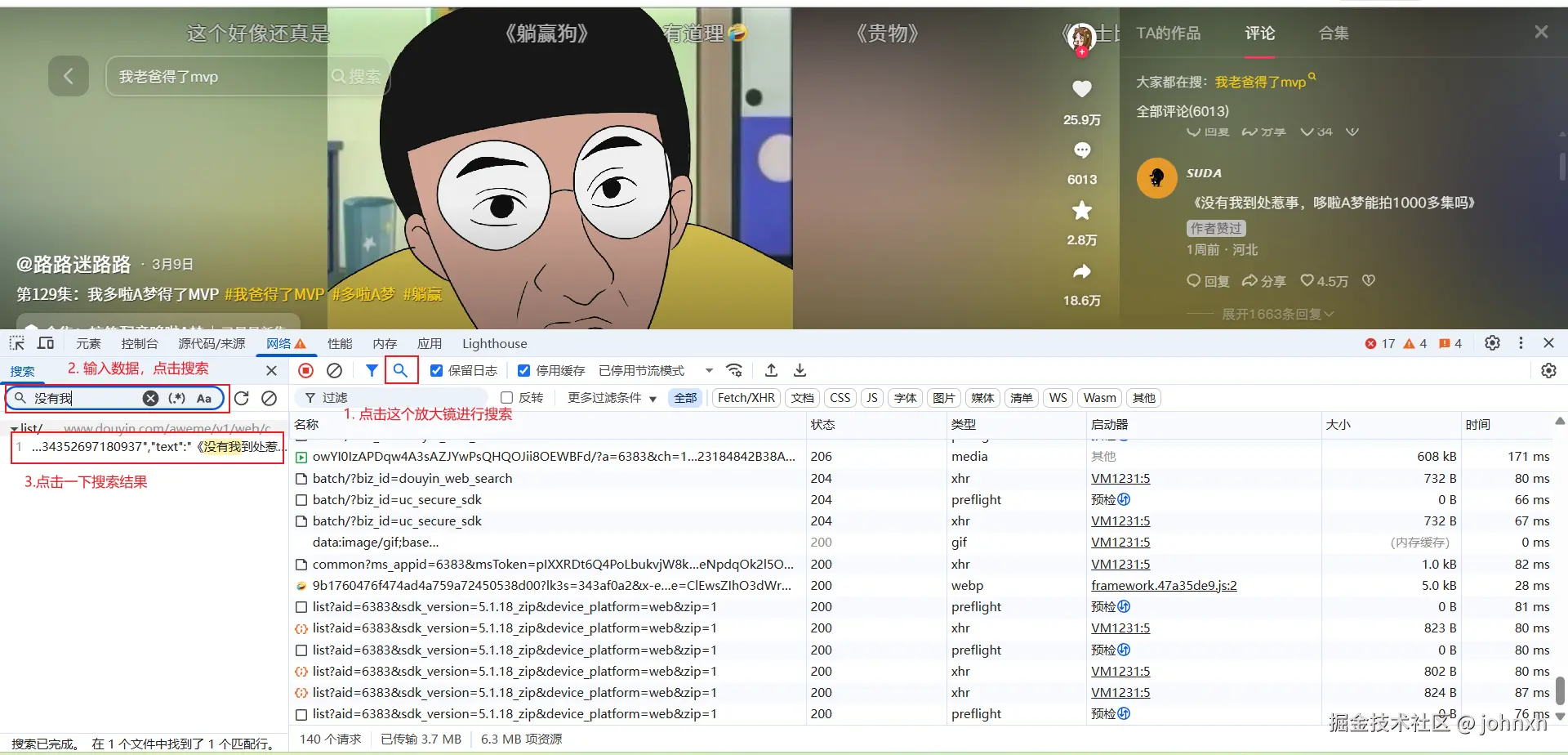Open the 更多过滤条件 dropdown
Screen dimensions: 1568x755
click(612, 398)
